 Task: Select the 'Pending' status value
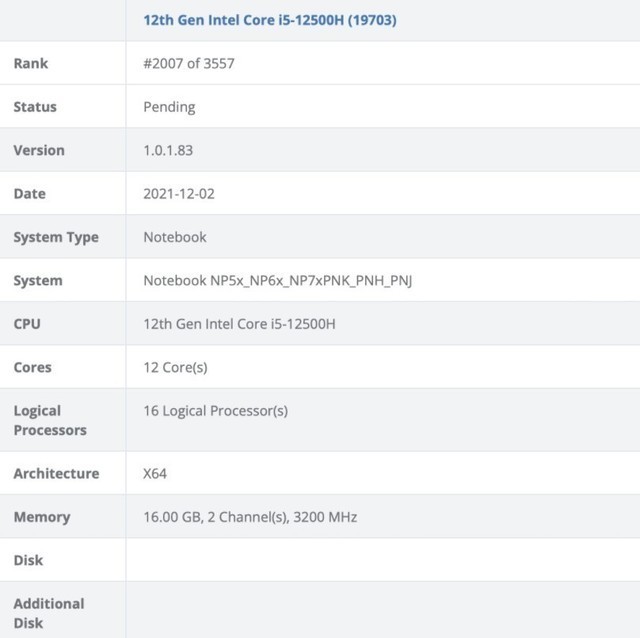[169, 107]
